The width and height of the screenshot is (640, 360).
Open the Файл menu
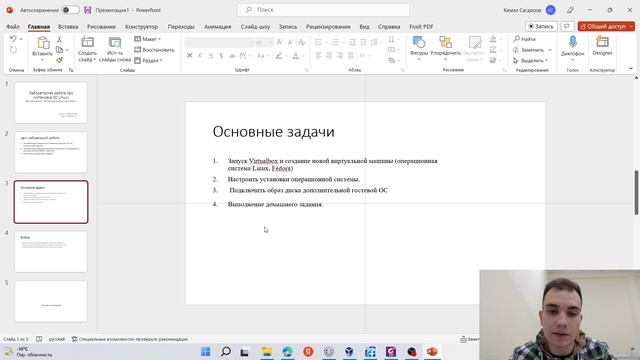click(x=13, y=27)
